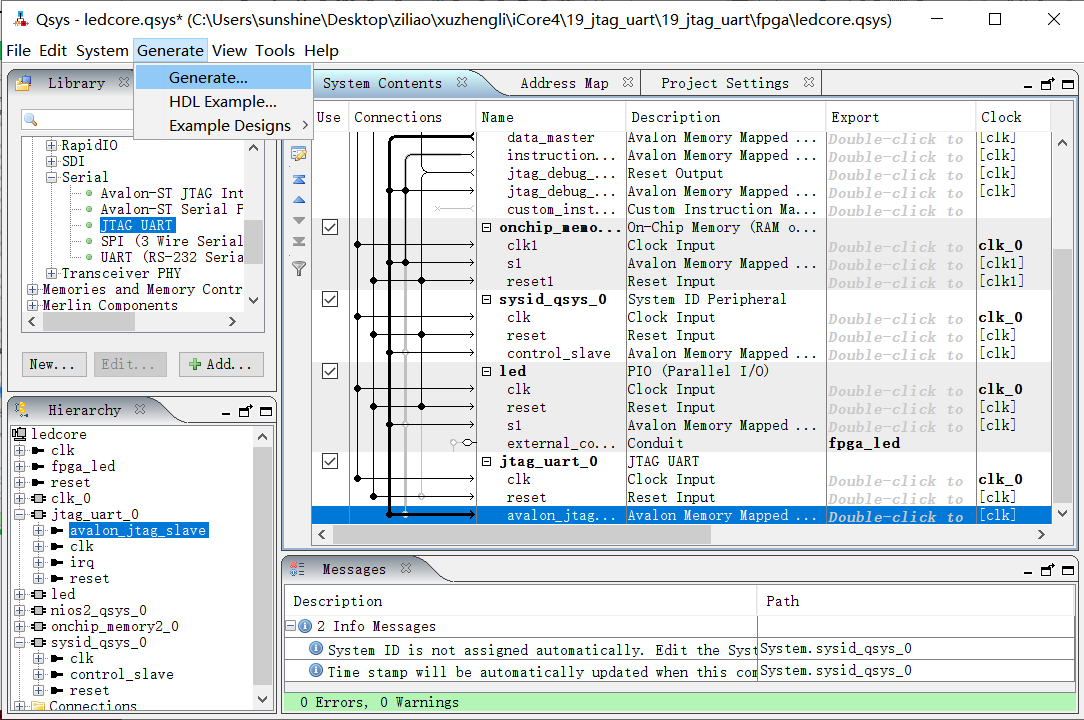The image size is (1084, 720).
Task: Uncheck the Use checkbox for sysid_qsys_0
Action: click(x=329, y=299)
